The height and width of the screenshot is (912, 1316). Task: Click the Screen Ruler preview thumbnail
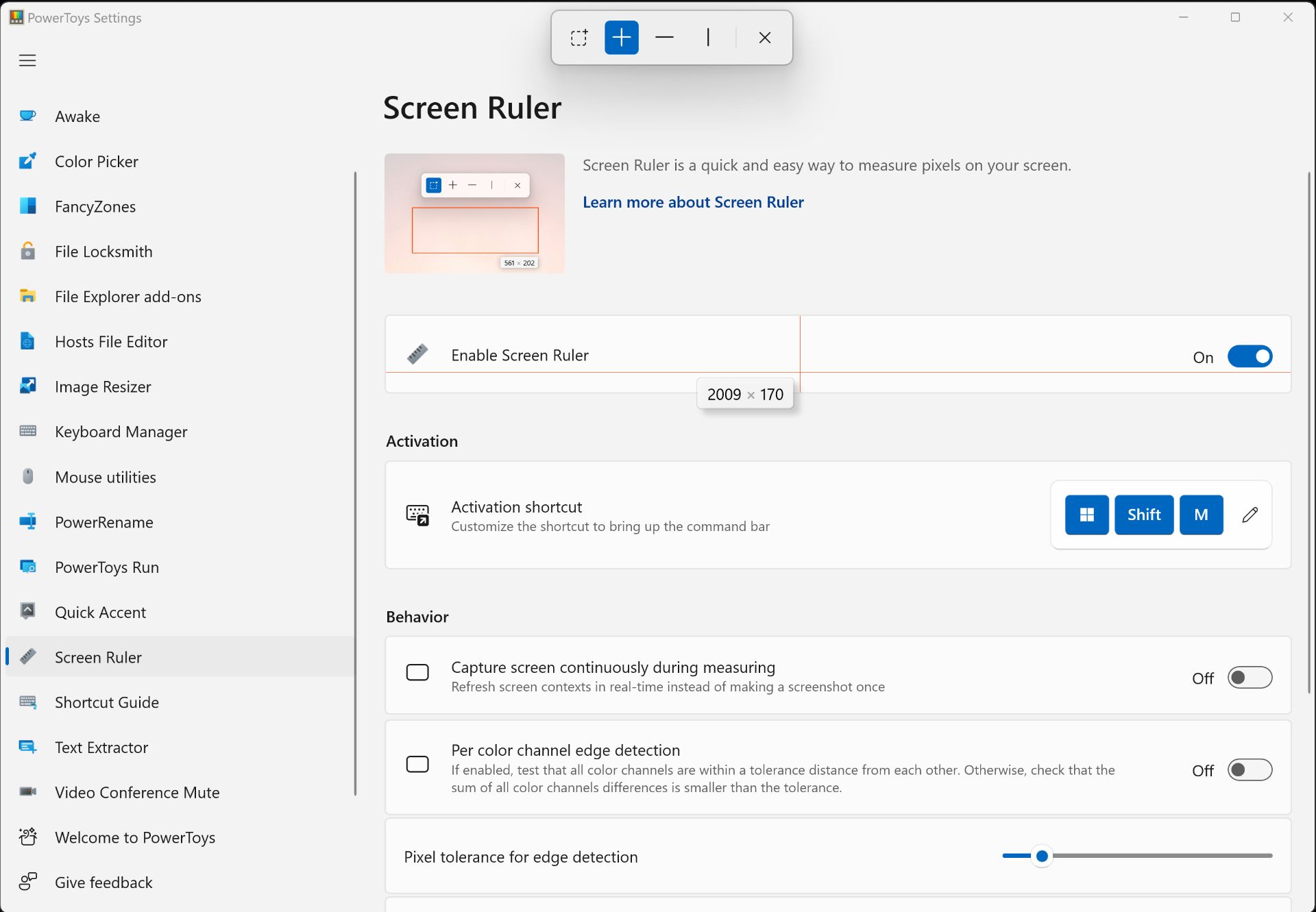point(474,213)
